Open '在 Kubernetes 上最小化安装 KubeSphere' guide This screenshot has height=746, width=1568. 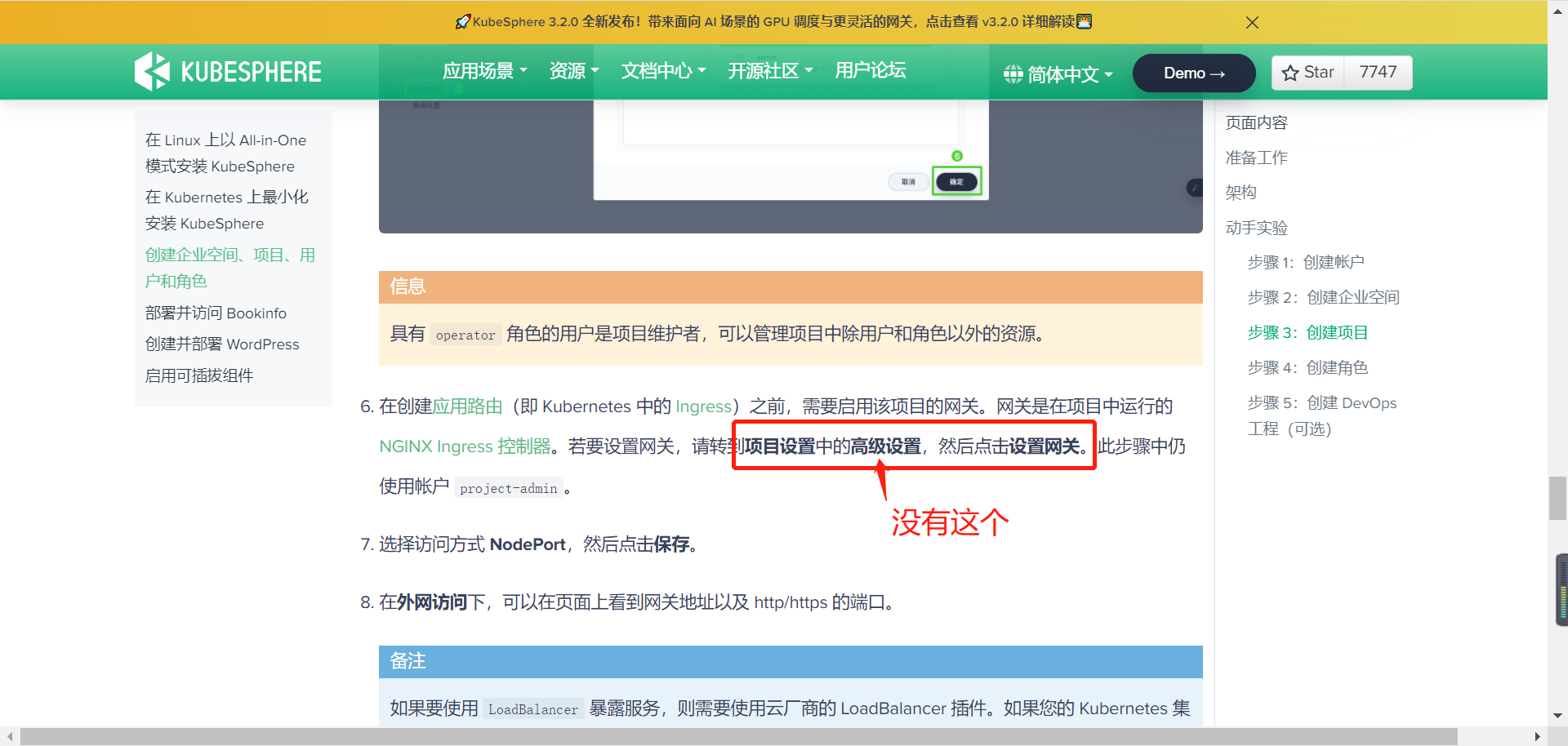coord(227,211)
